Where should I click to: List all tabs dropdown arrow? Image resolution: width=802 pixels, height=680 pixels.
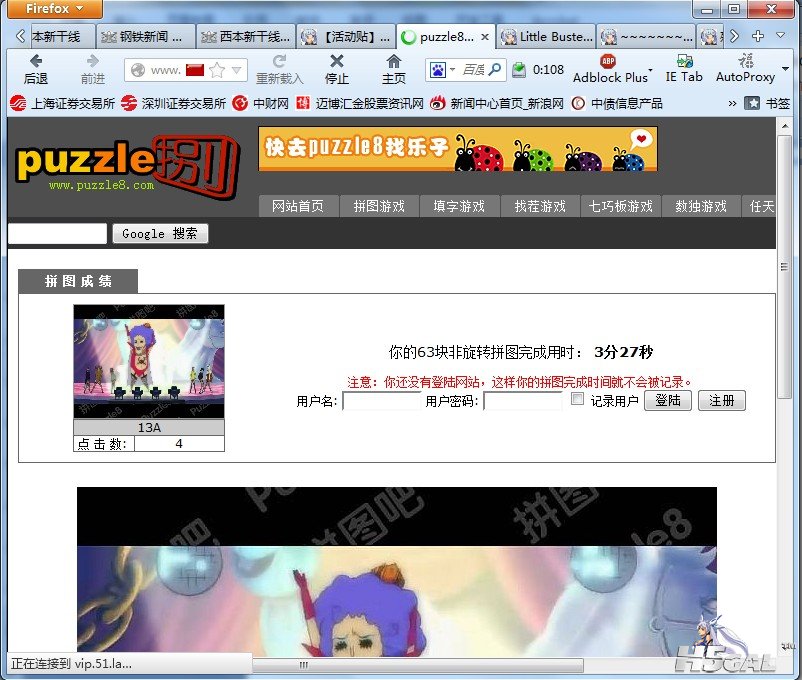781,36
